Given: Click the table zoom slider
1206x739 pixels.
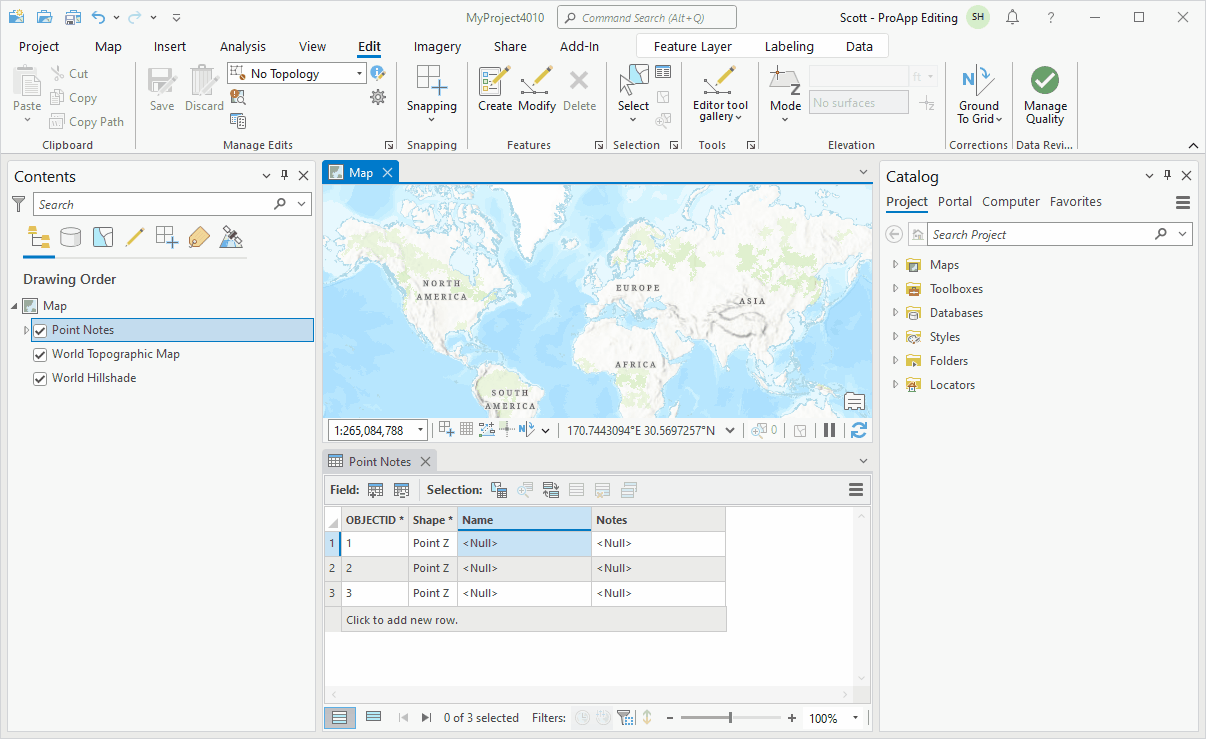Looking at the screenshot, I should coord(730,718).
